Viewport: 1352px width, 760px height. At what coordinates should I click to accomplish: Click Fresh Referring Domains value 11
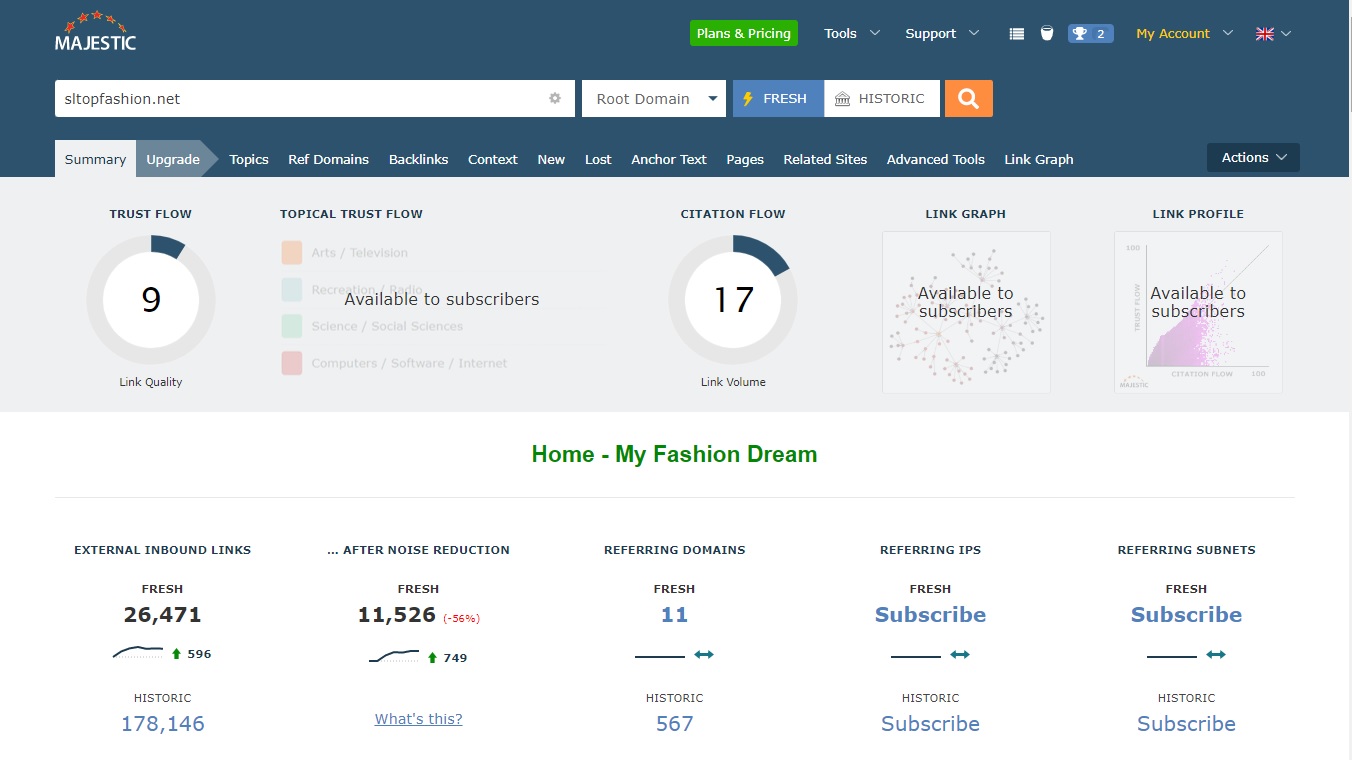[674, 615]
